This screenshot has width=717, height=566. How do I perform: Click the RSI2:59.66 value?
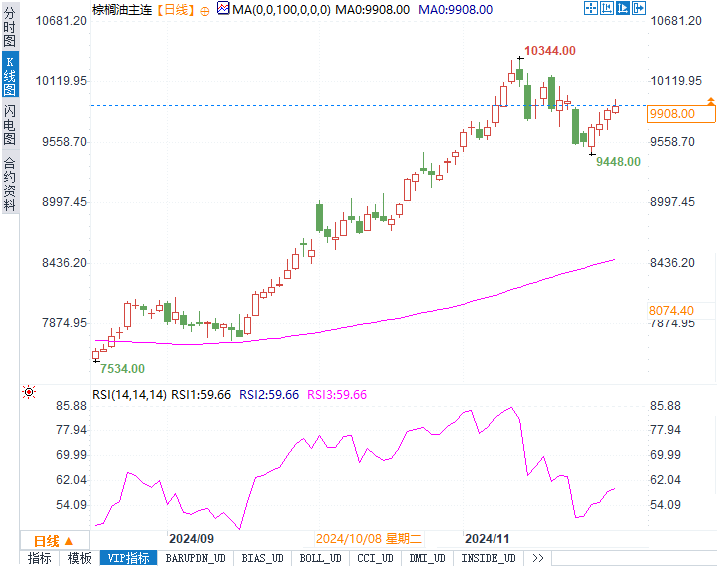point(269,395)
